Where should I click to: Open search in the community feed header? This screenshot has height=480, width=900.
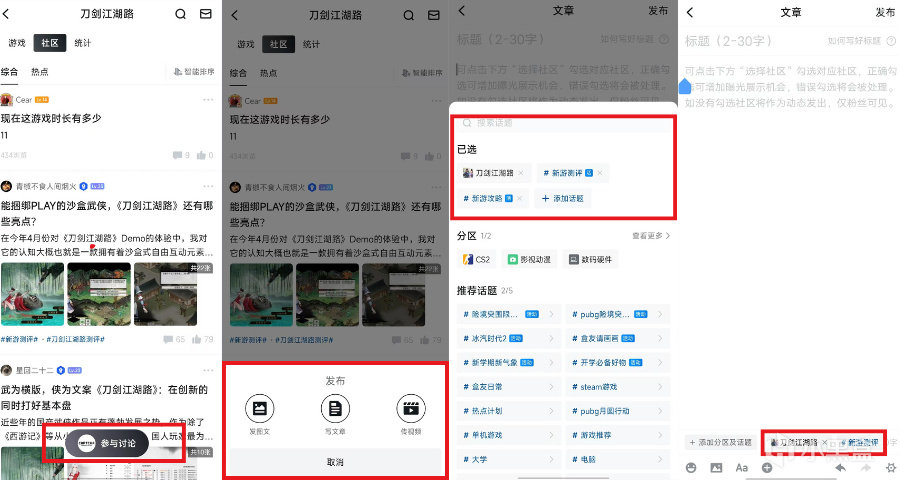pyautogui.click(x=180, y=14)
